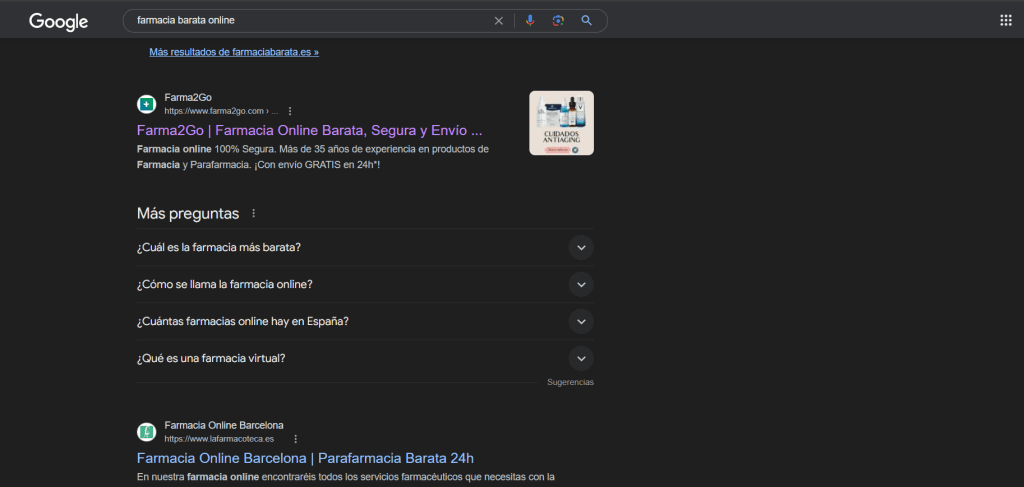
Task: Open "Más resultados de farmaciabarata.es" link
Action: coord(234,51)
